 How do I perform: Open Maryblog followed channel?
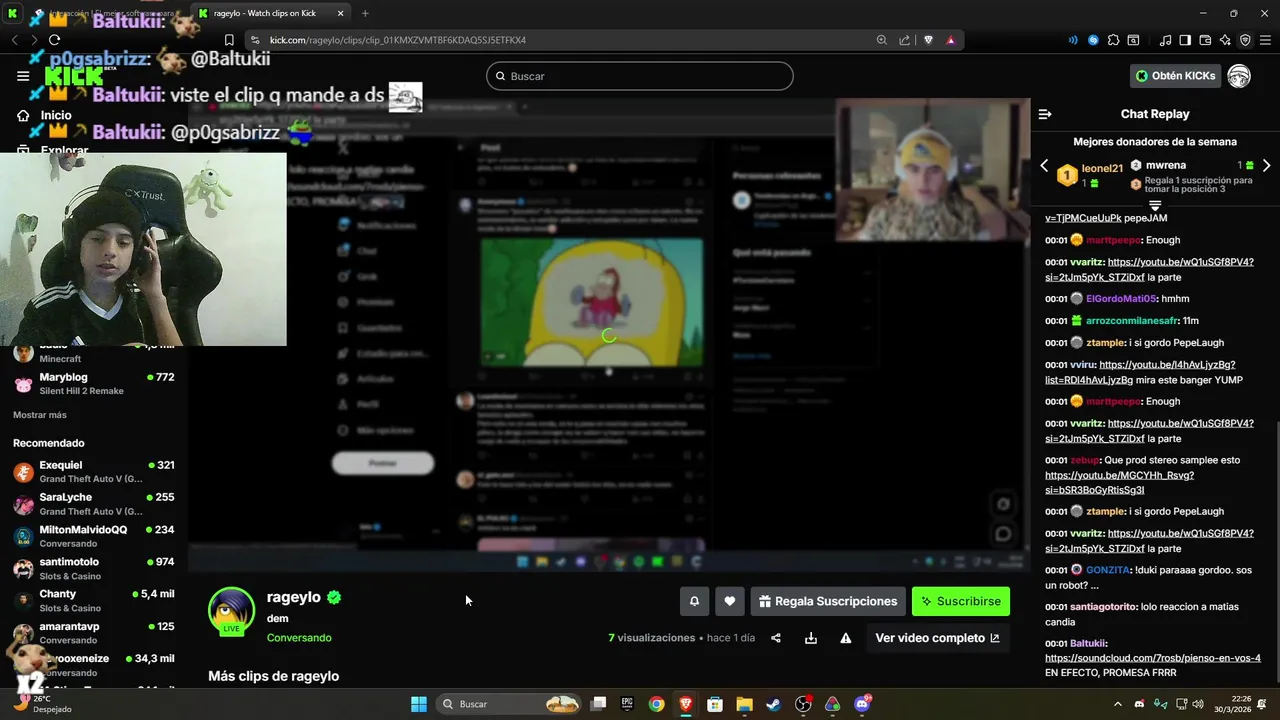pyautogui.click(x=94, y=383)
